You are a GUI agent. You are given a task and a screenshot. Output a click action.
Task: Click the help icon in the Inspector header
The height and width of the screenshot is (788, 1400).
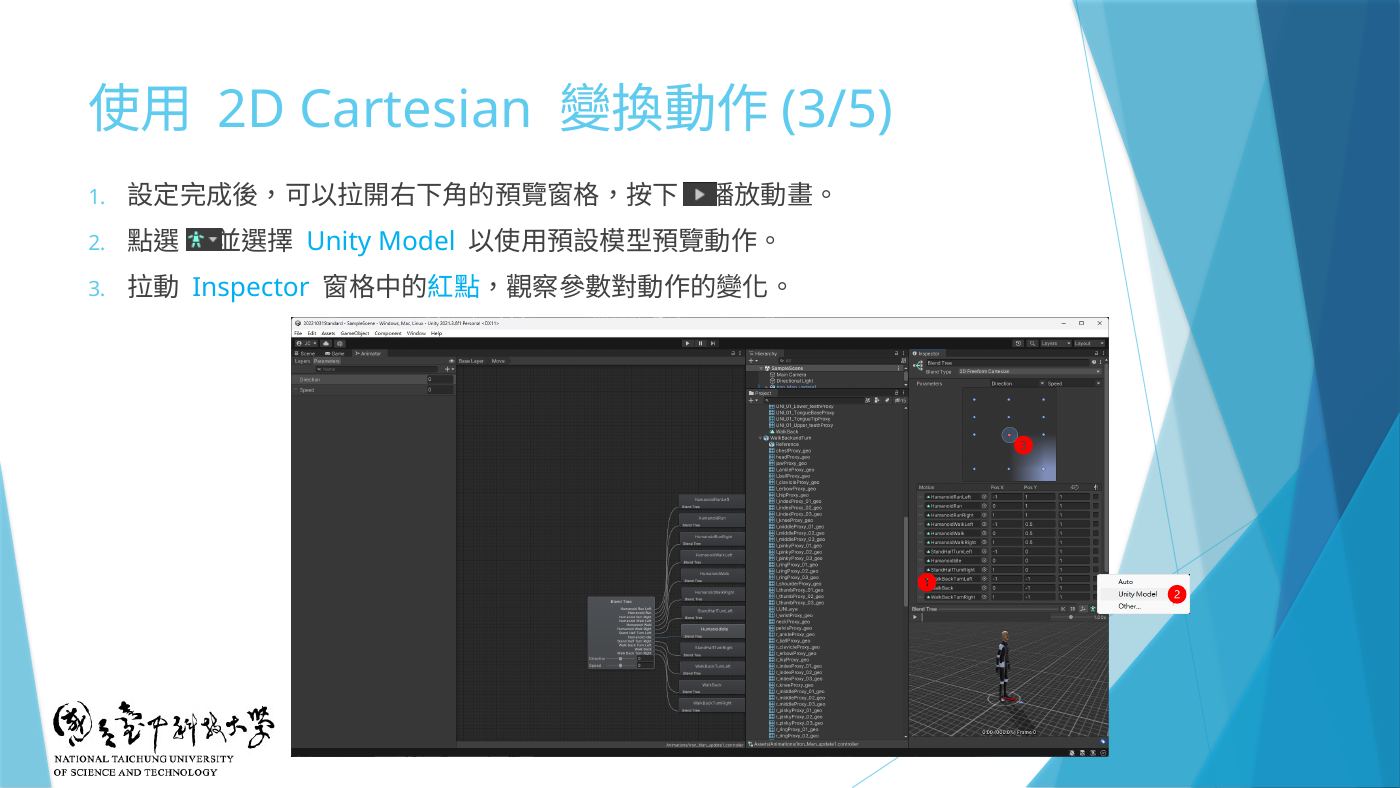click(x=1092, y=362)
